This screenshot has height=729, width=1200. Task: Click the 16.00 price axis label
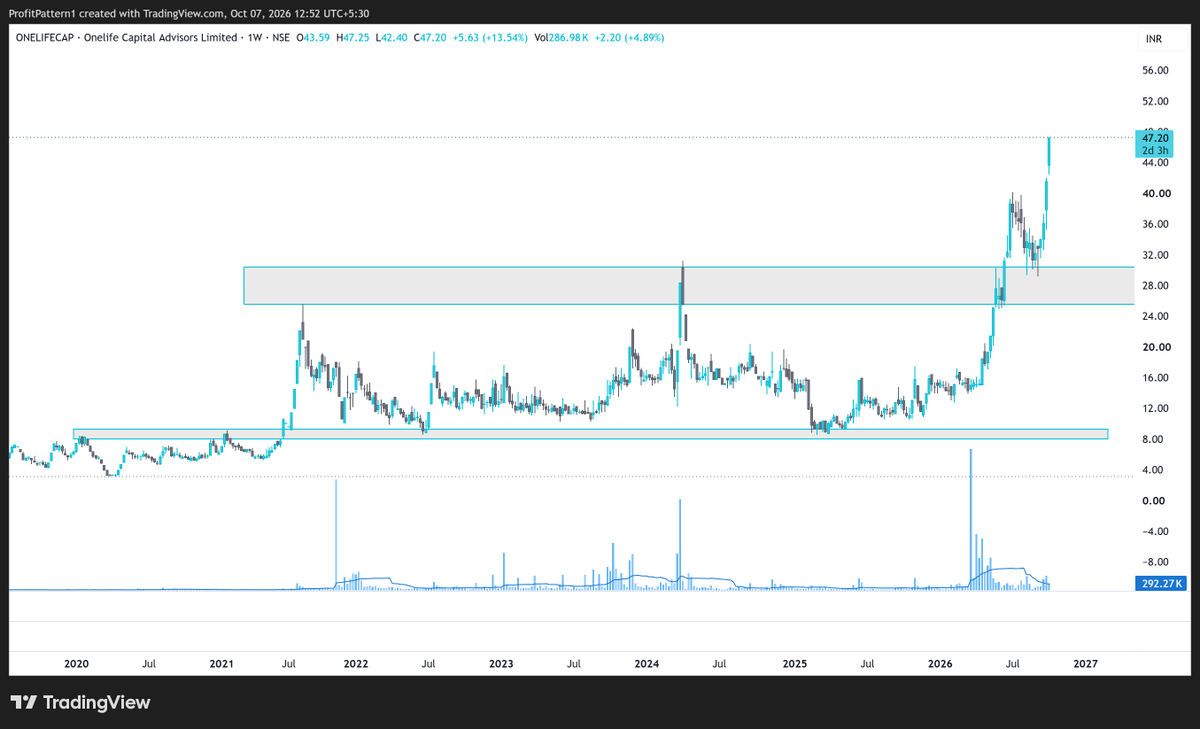pos(1156,378)
